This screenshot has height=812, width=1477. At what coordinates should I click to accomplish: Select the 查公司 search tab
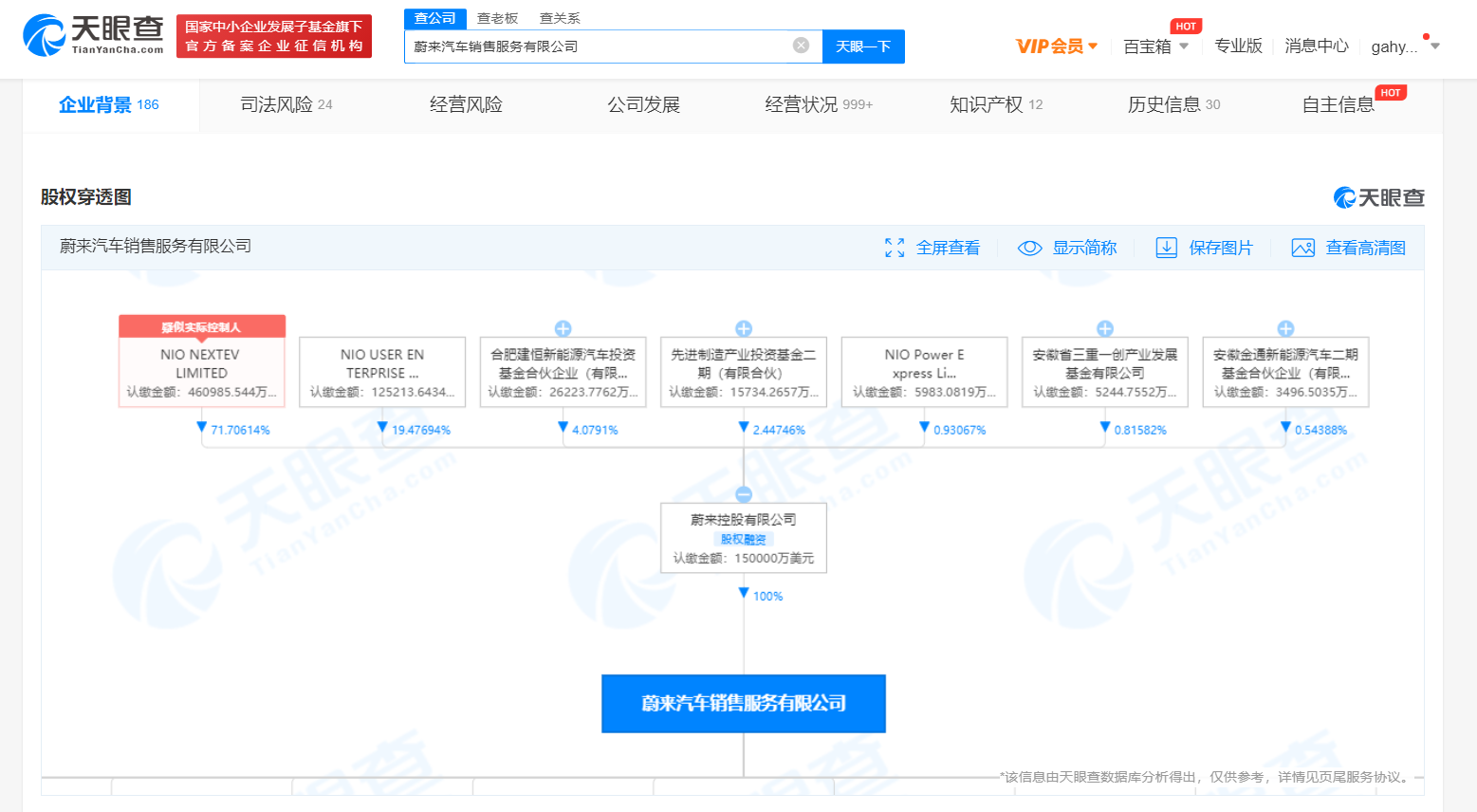coord(435,18)
